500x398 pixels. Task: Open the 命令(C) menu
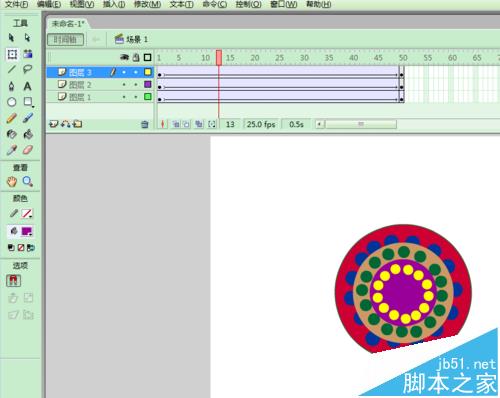coord(215,4)
